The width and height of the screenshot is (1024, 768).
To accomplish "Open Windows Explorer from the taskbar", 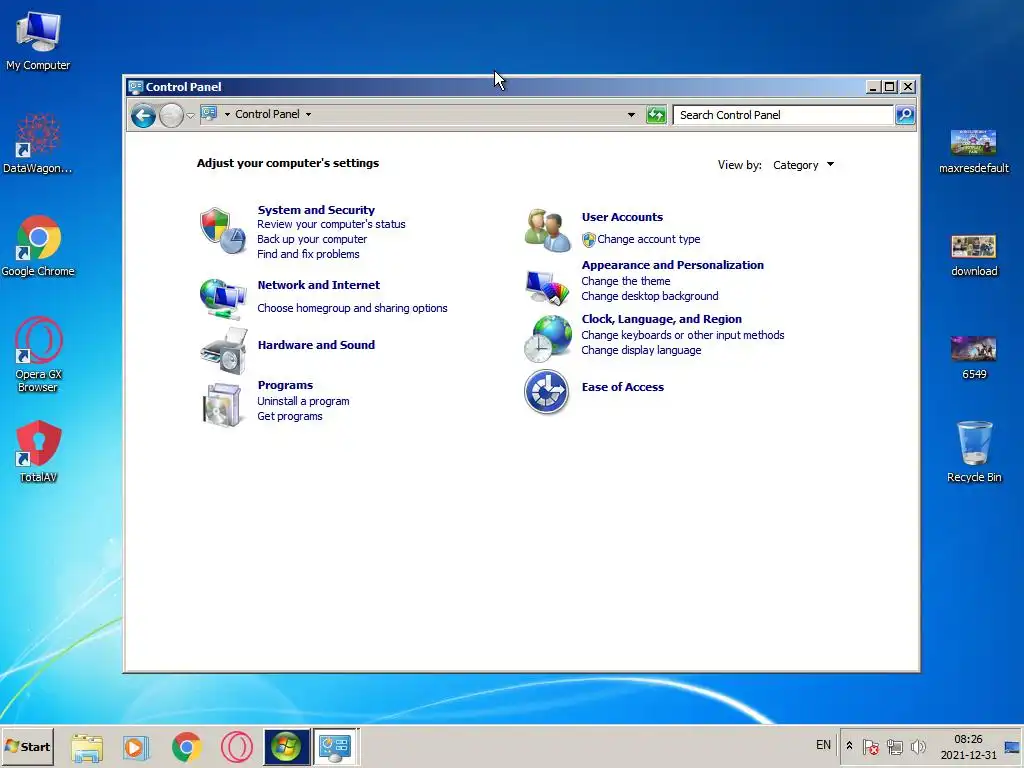I will [x=87, y=746].
